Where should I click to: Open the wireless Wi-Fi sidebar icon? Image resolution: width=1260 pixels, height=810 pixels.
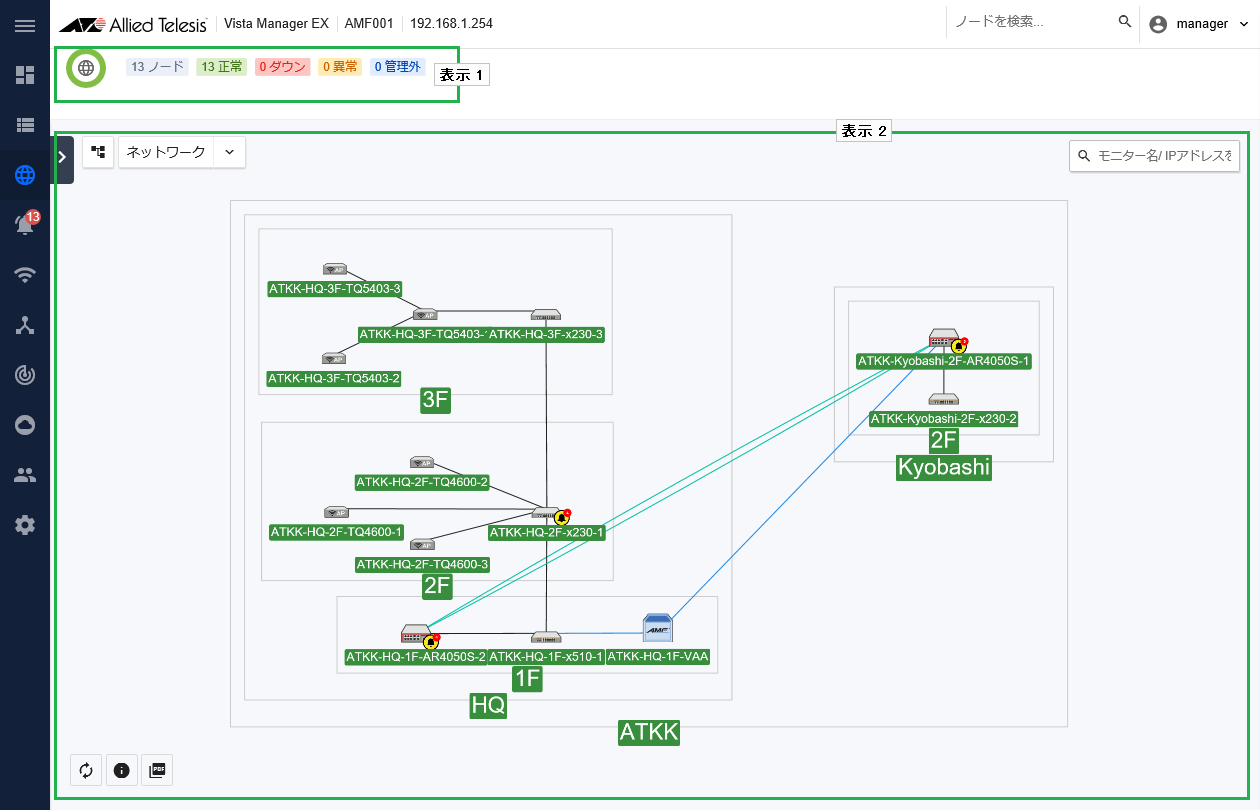tap(25, 275)
